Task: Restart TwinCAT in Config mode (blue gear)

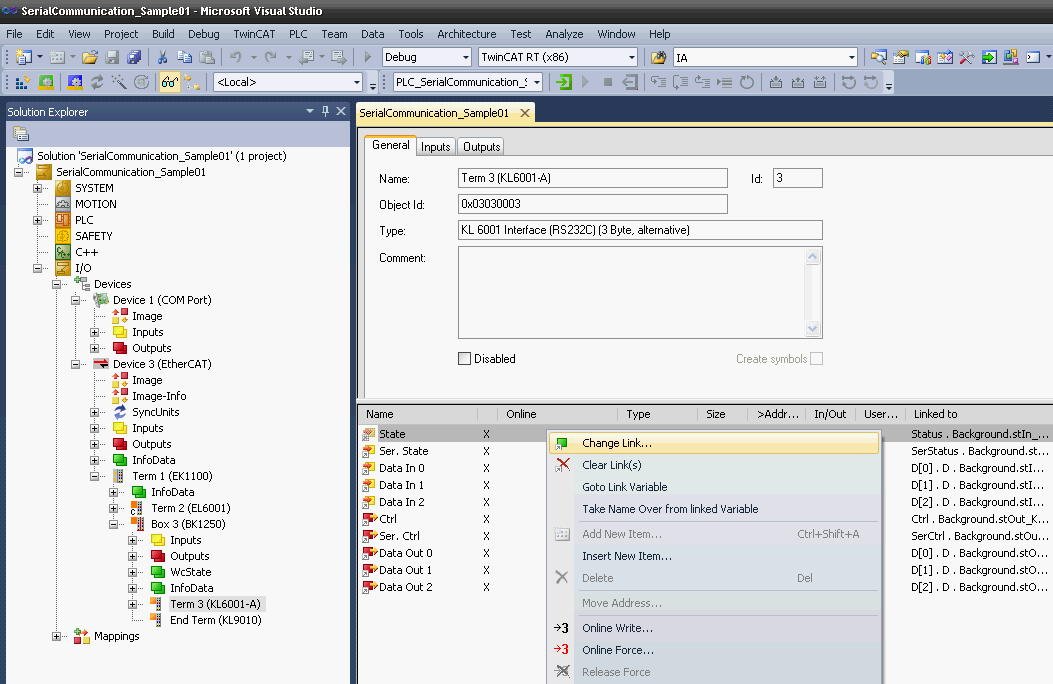Action: tap(75, 83)
